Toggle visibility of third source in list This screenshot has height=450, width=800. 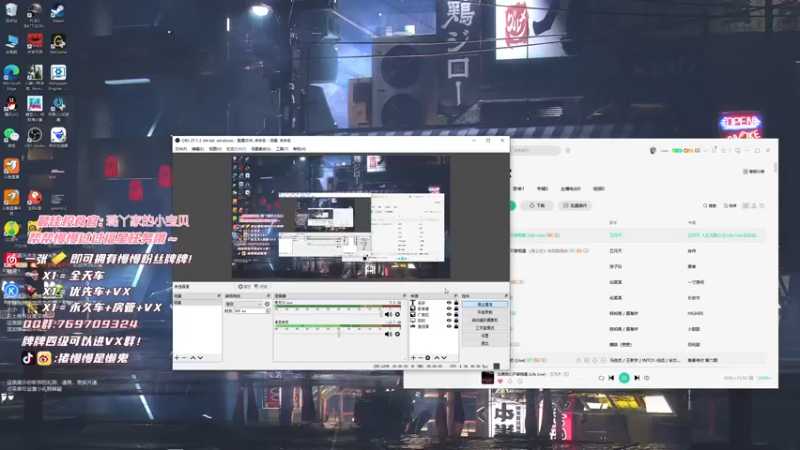[x=449, y=315]
